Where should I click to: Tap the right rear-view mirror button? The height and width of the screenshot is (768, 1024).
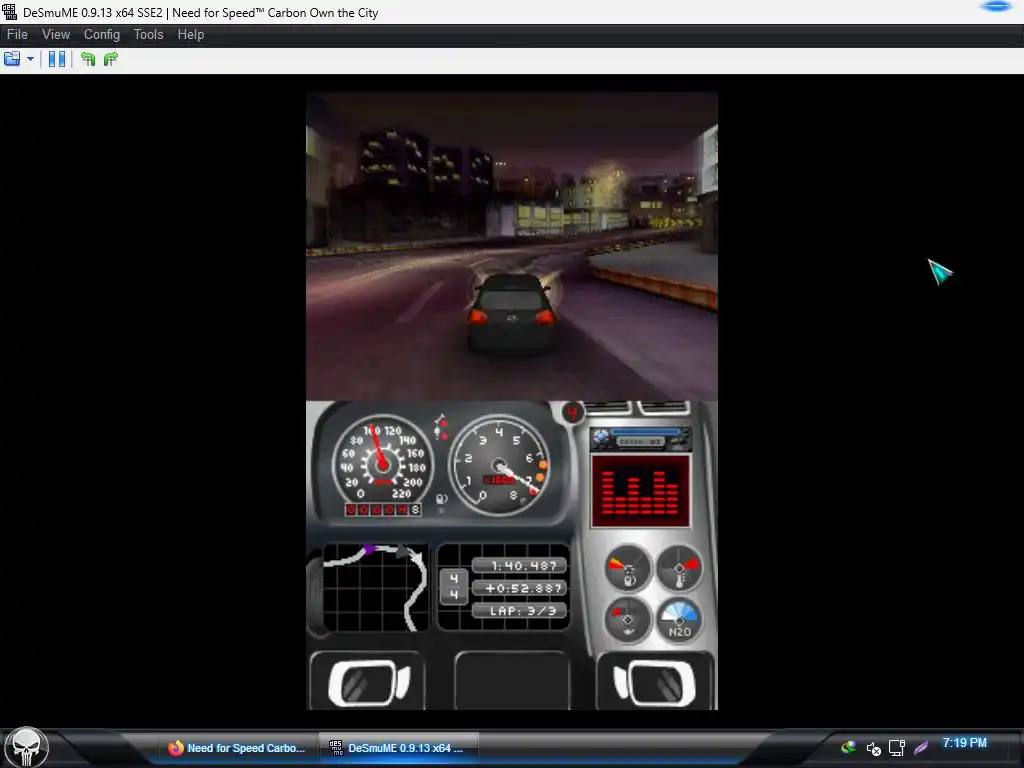tap(654, 682)
